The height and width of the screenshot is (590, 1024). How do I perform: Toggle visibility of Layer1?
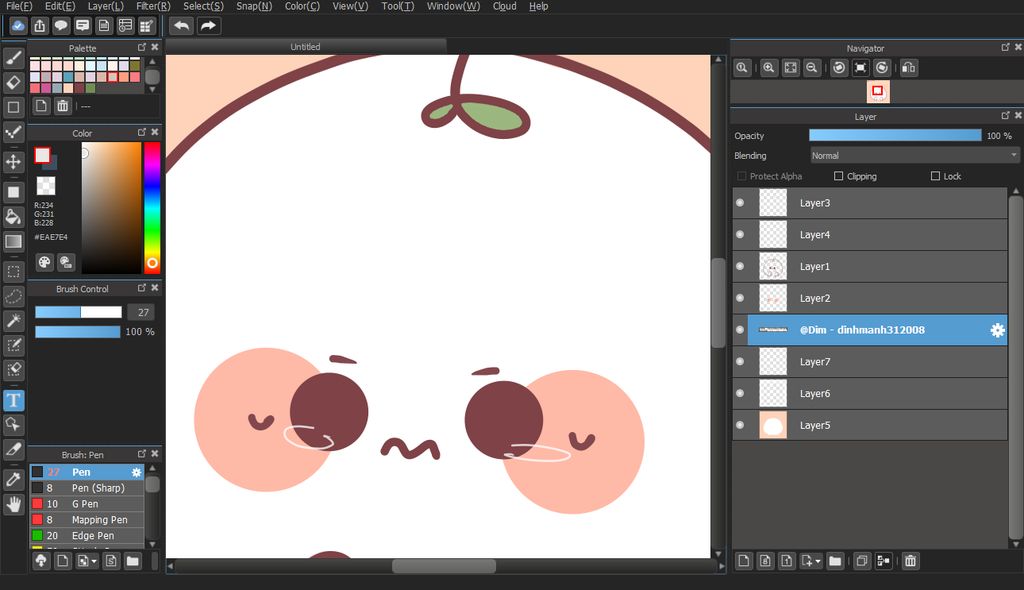[740, 267]
